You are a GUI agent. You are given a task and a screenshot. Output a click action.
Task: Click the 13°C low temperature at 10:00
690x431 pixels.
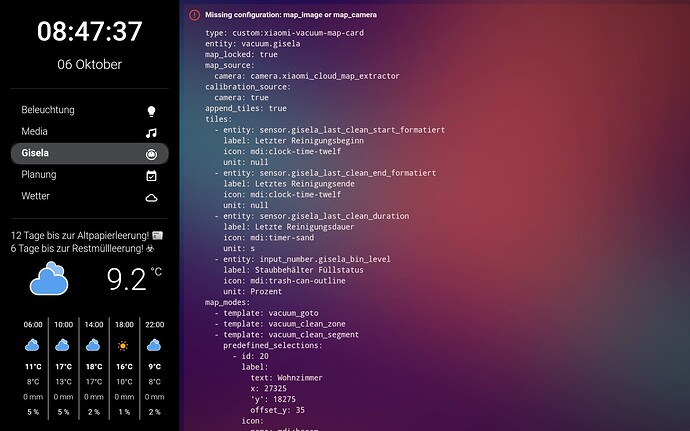(63, 382)
